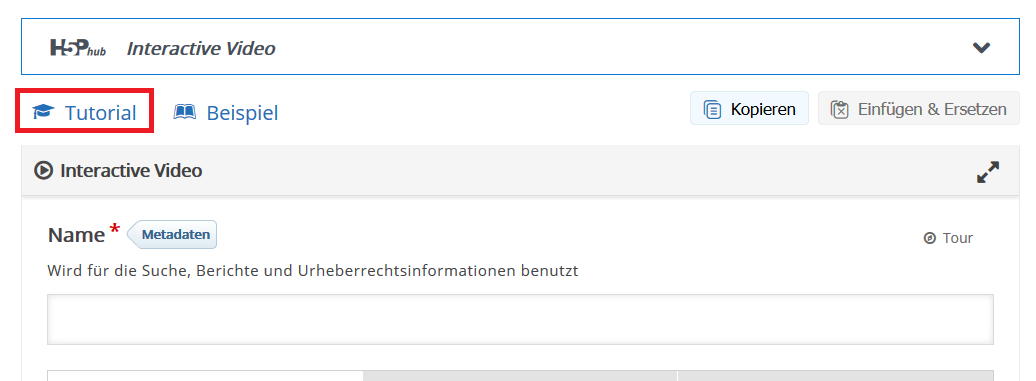Click the graduation cap Tutorial icon
Image resolution: width=1036 pixels, height=381 pixels.
43,112
